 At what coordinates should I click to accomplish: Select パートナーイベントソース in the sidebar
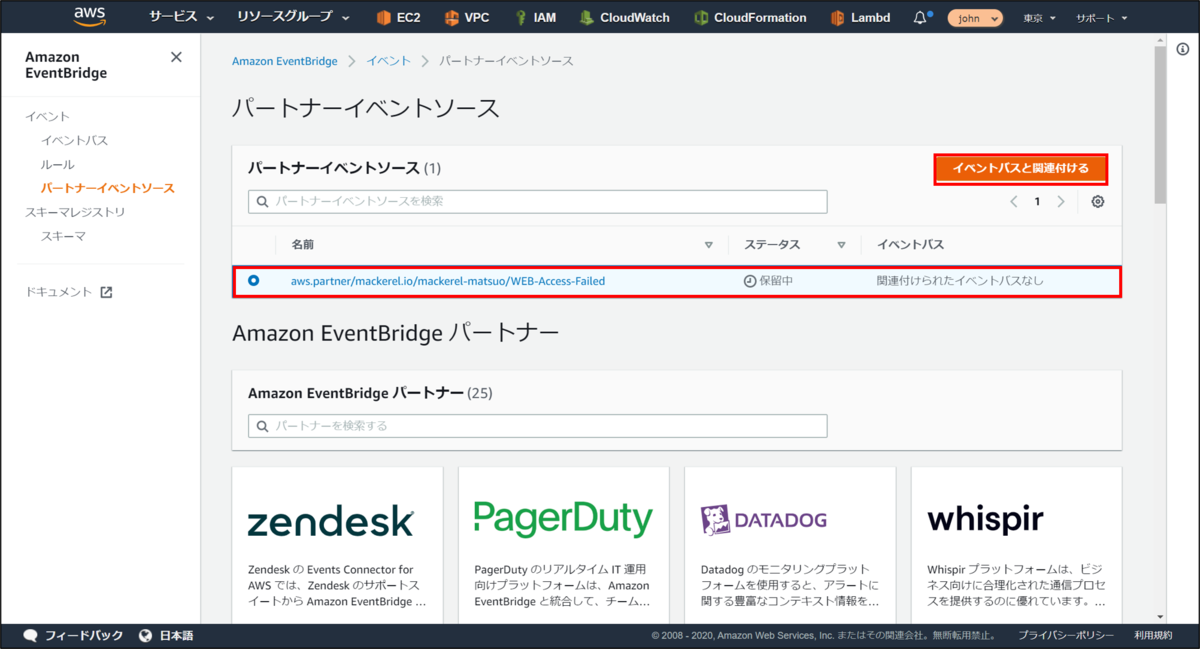point(107,188)
